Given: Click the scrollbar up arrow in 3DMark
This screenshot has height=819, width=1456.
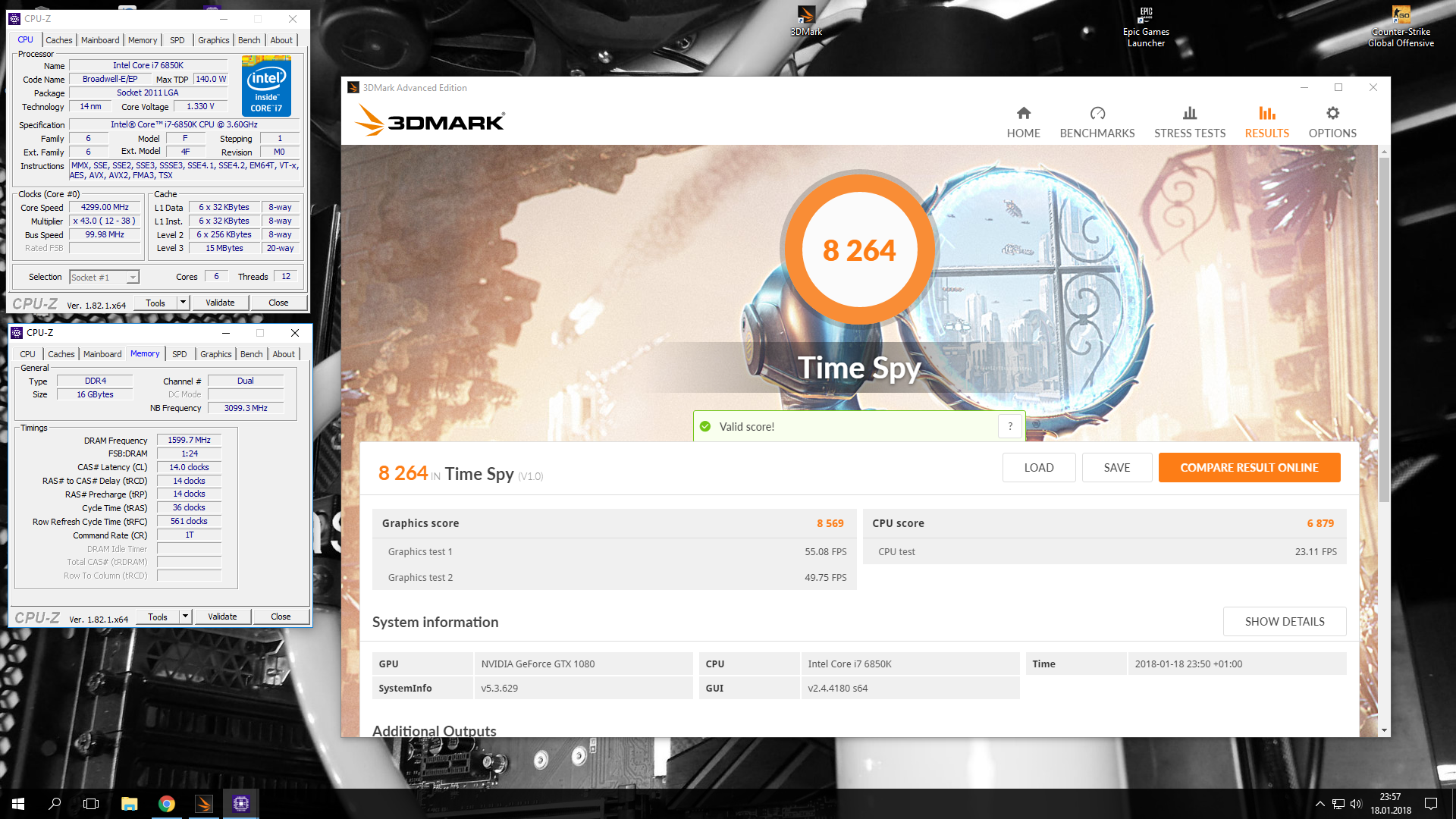Looking at the screenshot, I should coord(1385,152).
